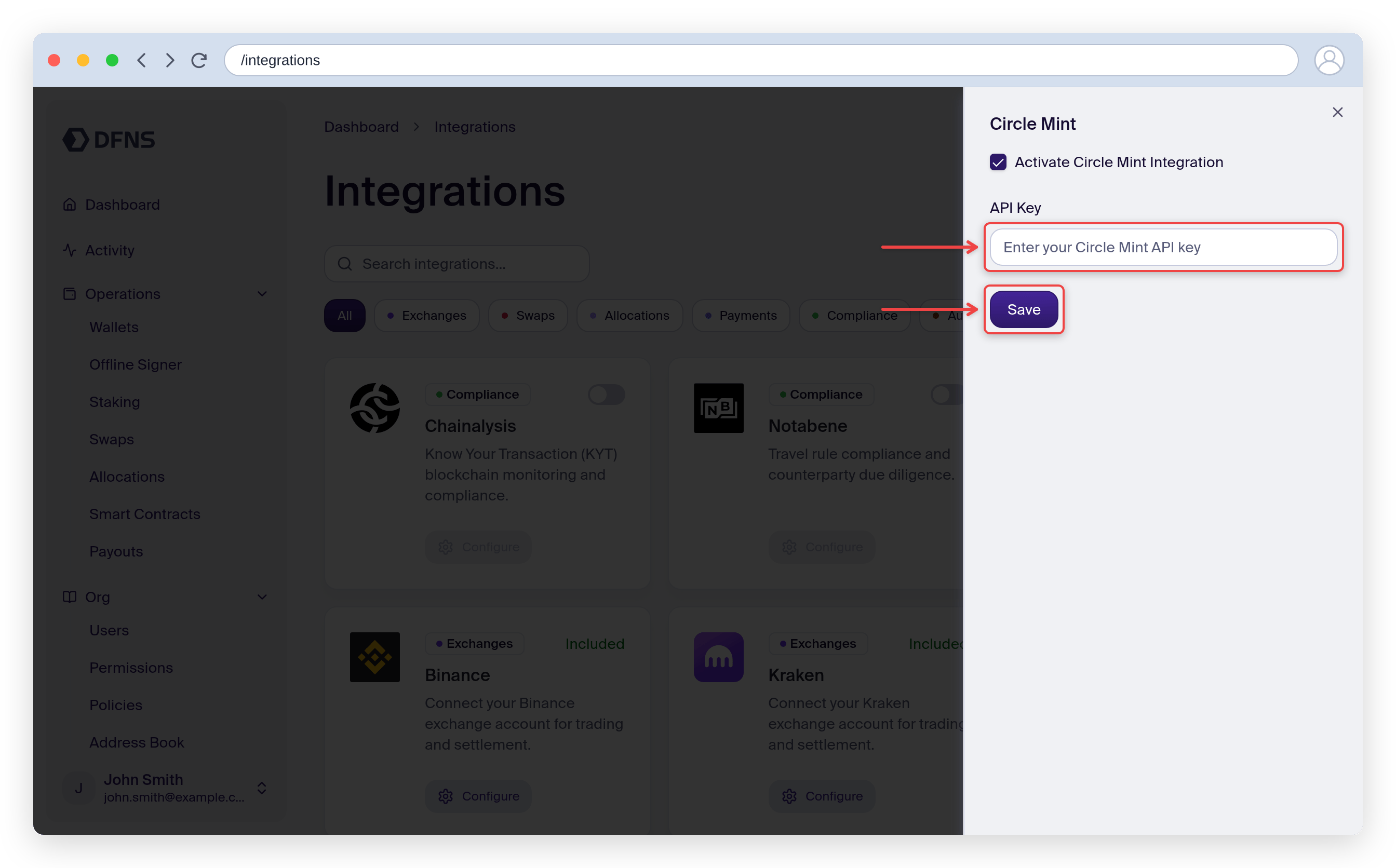Close the Circle Mint panel

point(1337,112)
